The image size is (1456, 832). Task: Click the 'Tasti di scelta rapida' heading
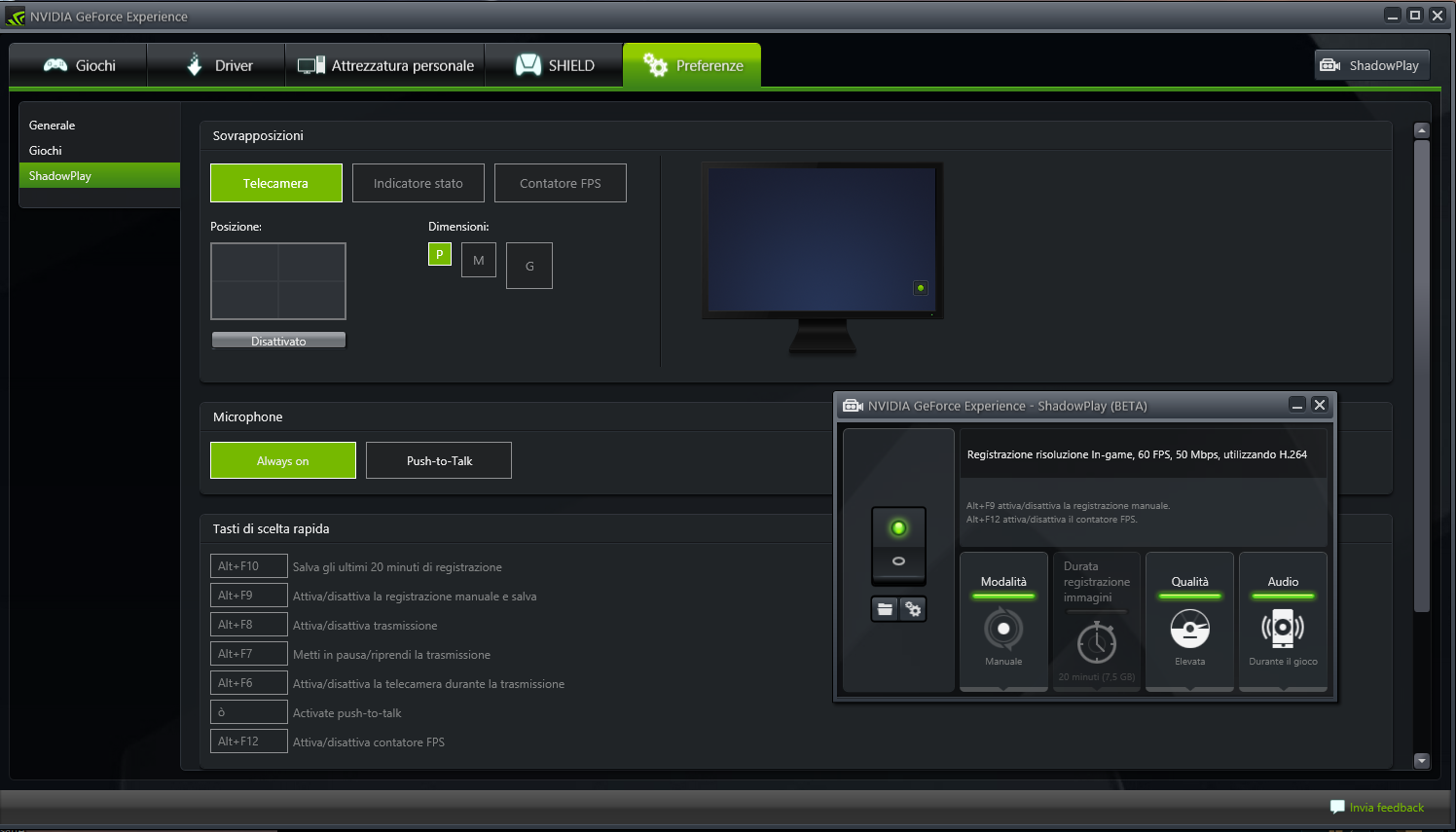272,528
